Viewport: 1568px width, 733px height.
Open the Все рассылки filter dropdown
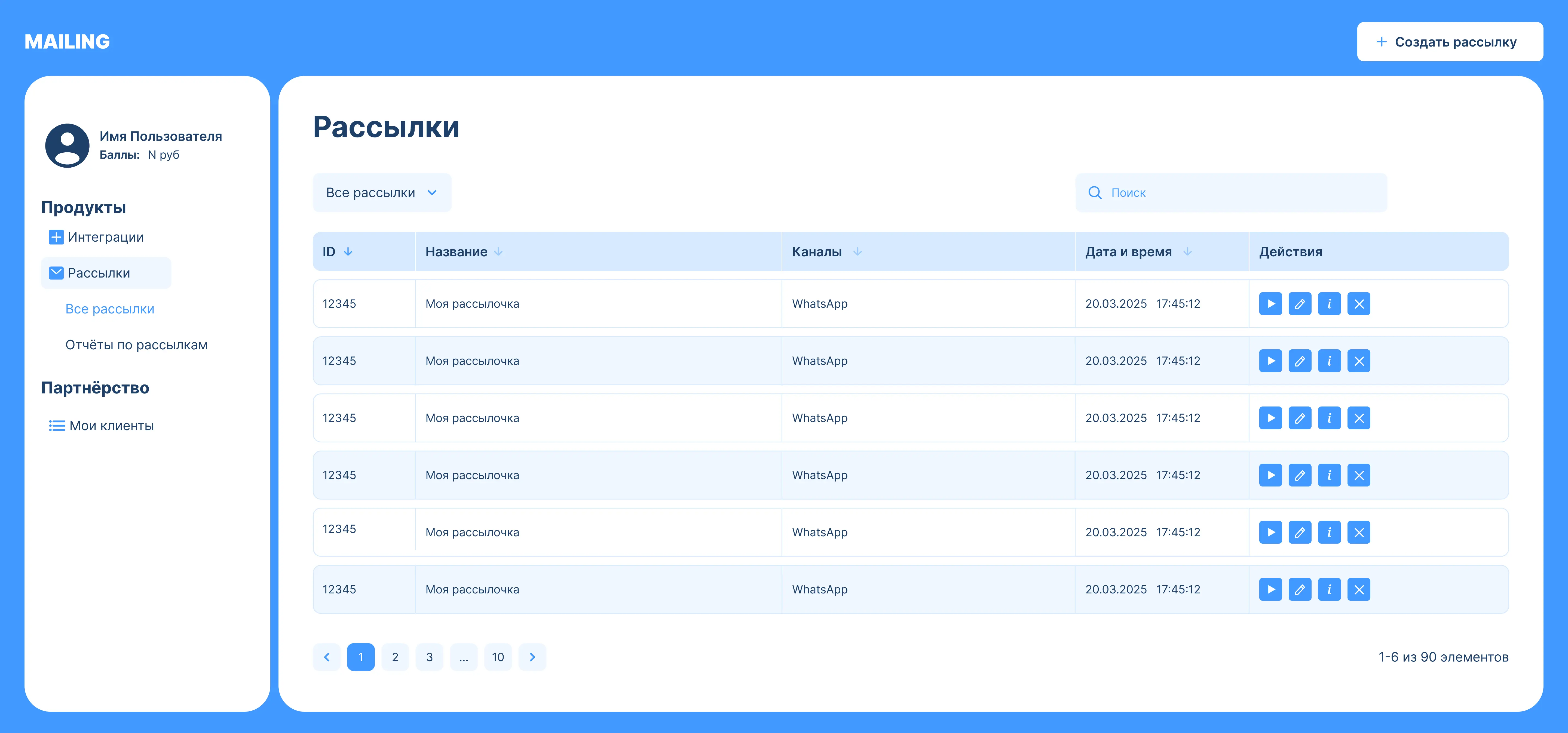point(381,192)
